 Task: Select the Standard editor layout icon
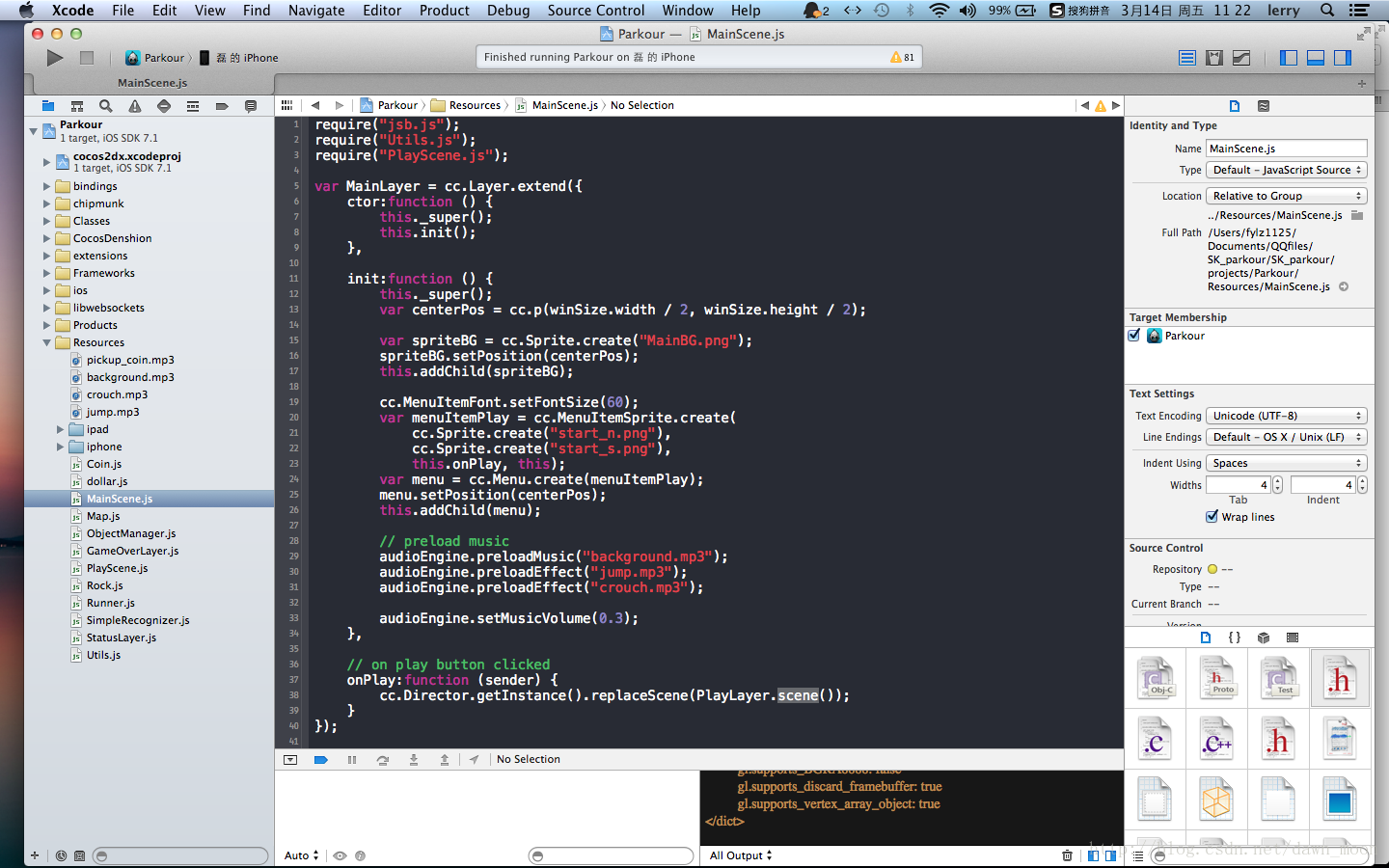[x=1187, y=58]
